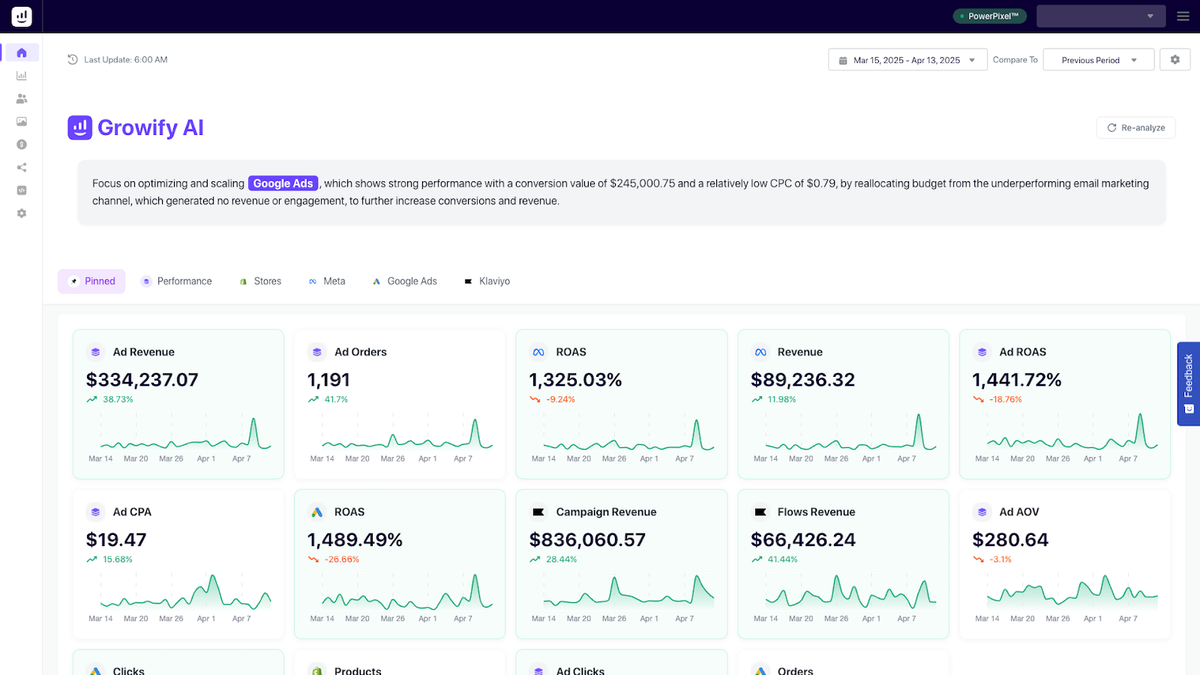Open the audiences people icon in sidebar
This screenshot has height=675, width=1200.
(21, 98)
